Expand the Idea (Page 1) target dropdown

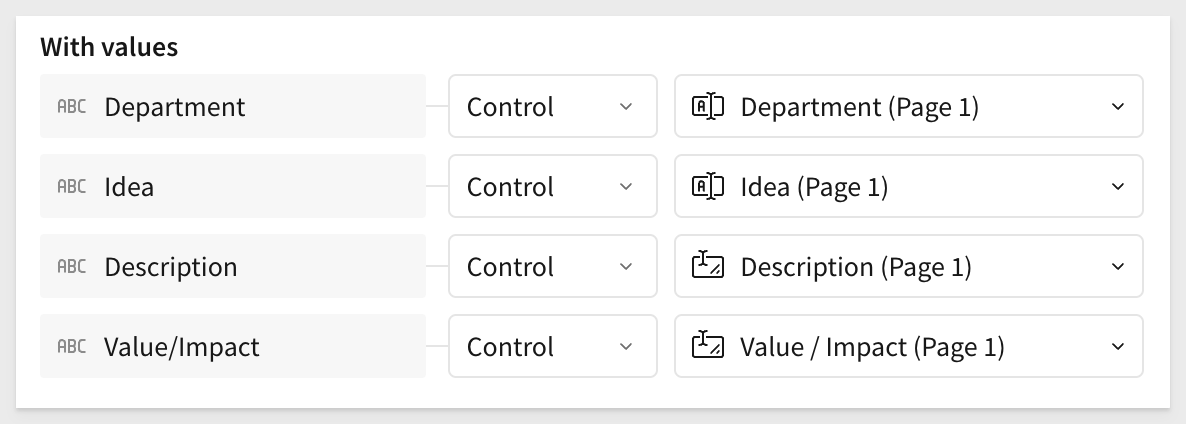(x=908, y=186)
